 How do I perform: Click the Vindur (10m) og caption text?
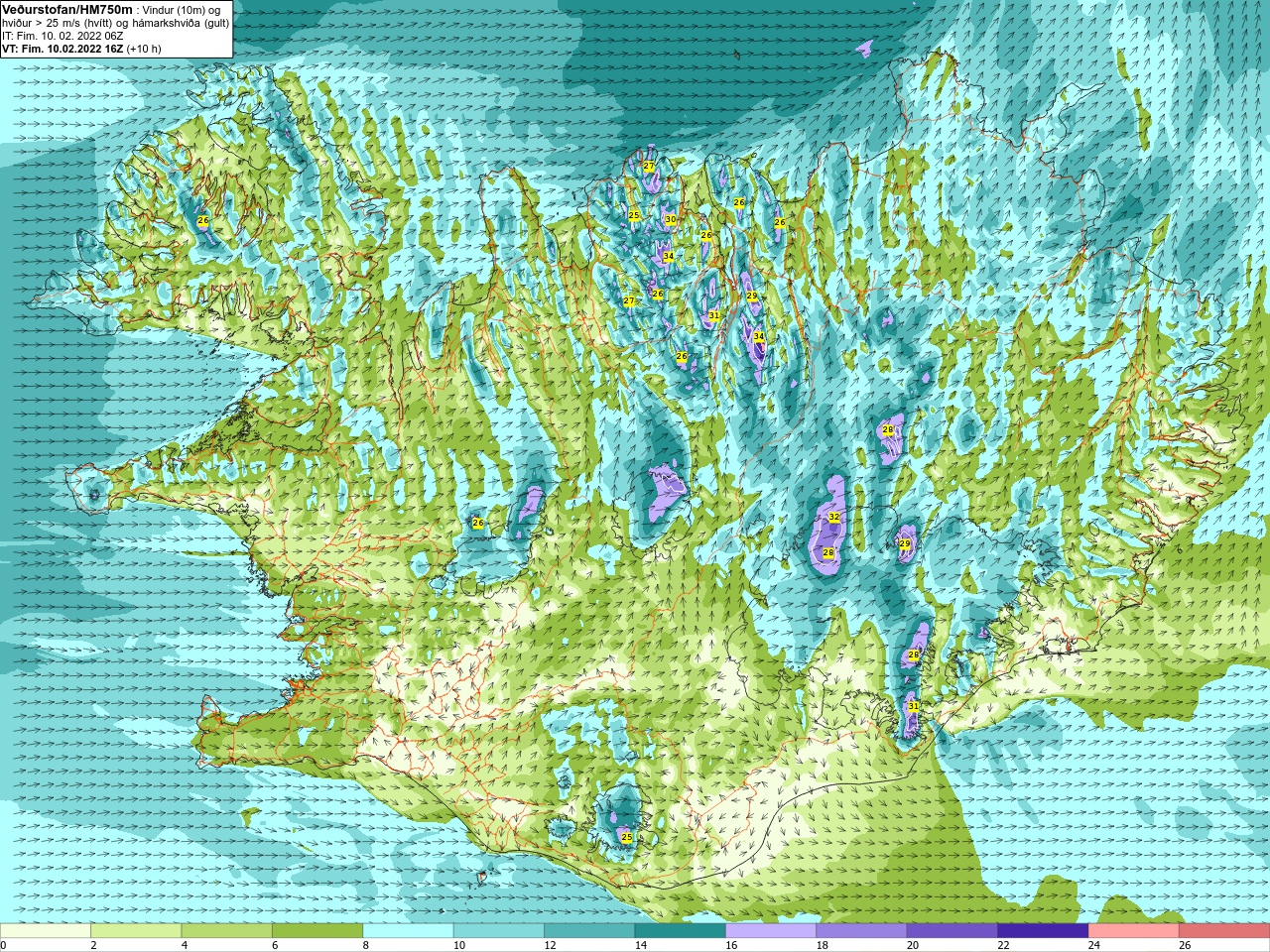[182, 10]
